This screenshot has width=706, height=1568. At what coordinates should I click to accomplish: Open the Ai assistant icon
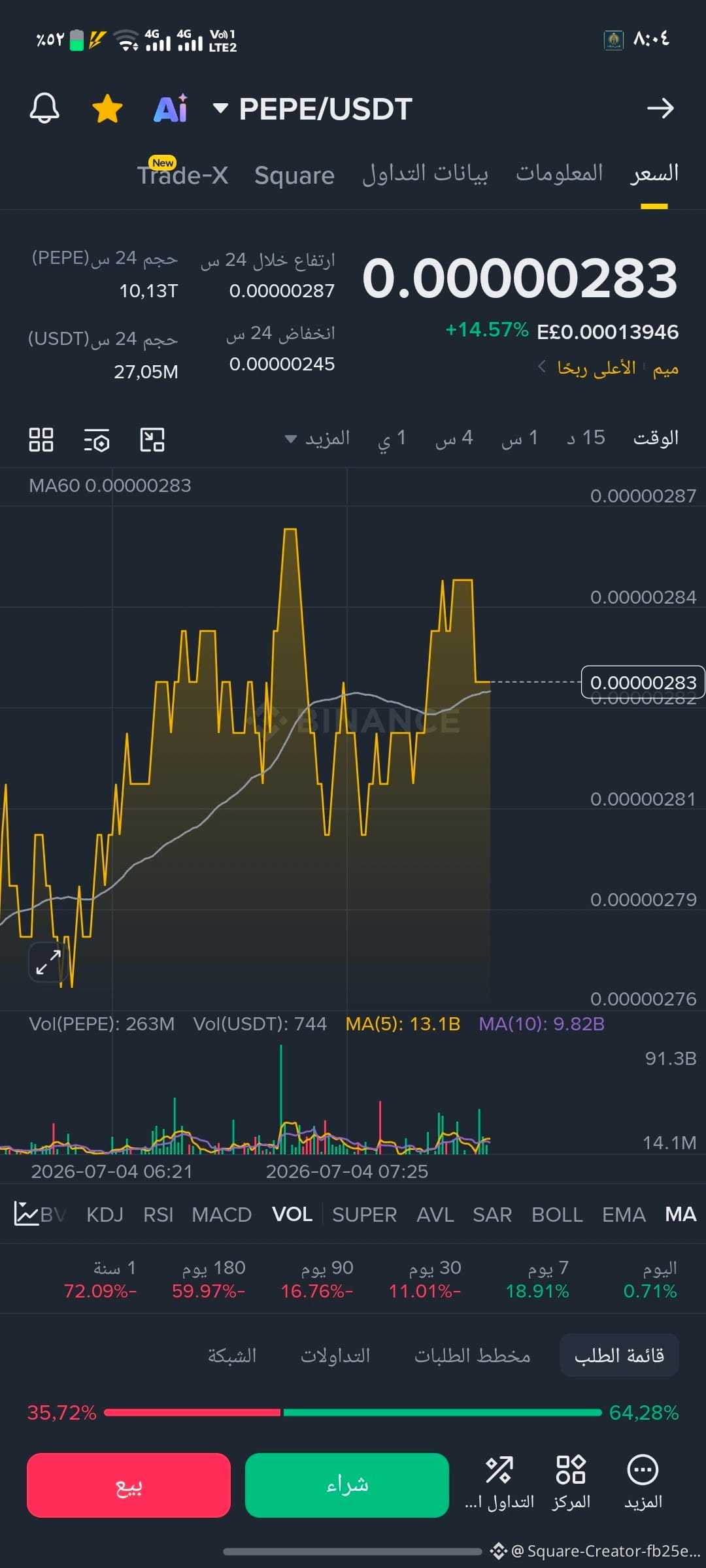[x=171, y=108]
